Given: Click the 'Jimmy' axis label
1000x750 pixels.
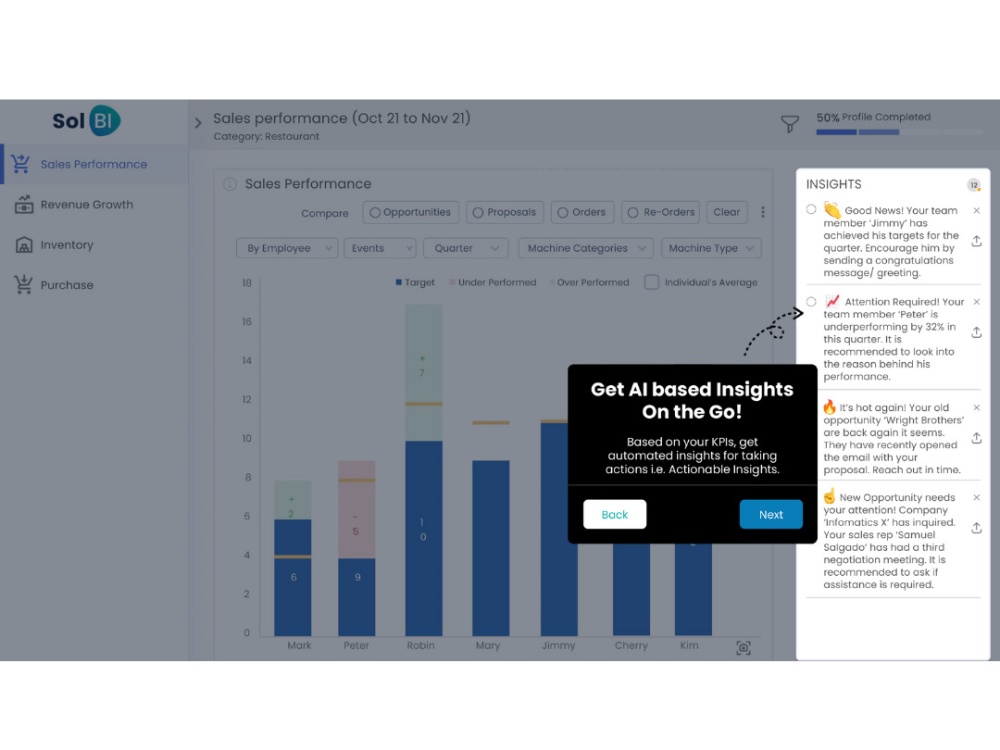Looking at the screenshot, I should (559, 645).
